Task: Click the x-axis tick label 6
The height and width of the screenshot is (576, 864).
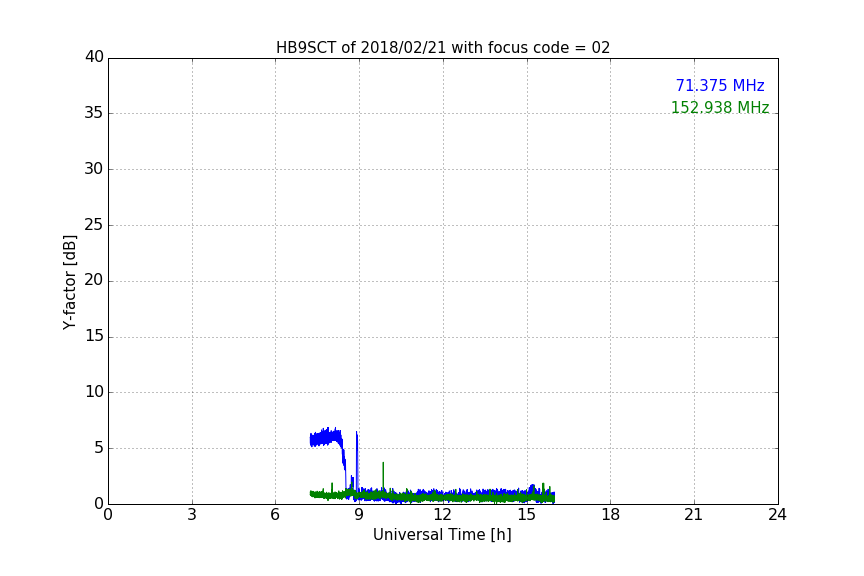Action: pyautogui.click(x=275, y=515)
